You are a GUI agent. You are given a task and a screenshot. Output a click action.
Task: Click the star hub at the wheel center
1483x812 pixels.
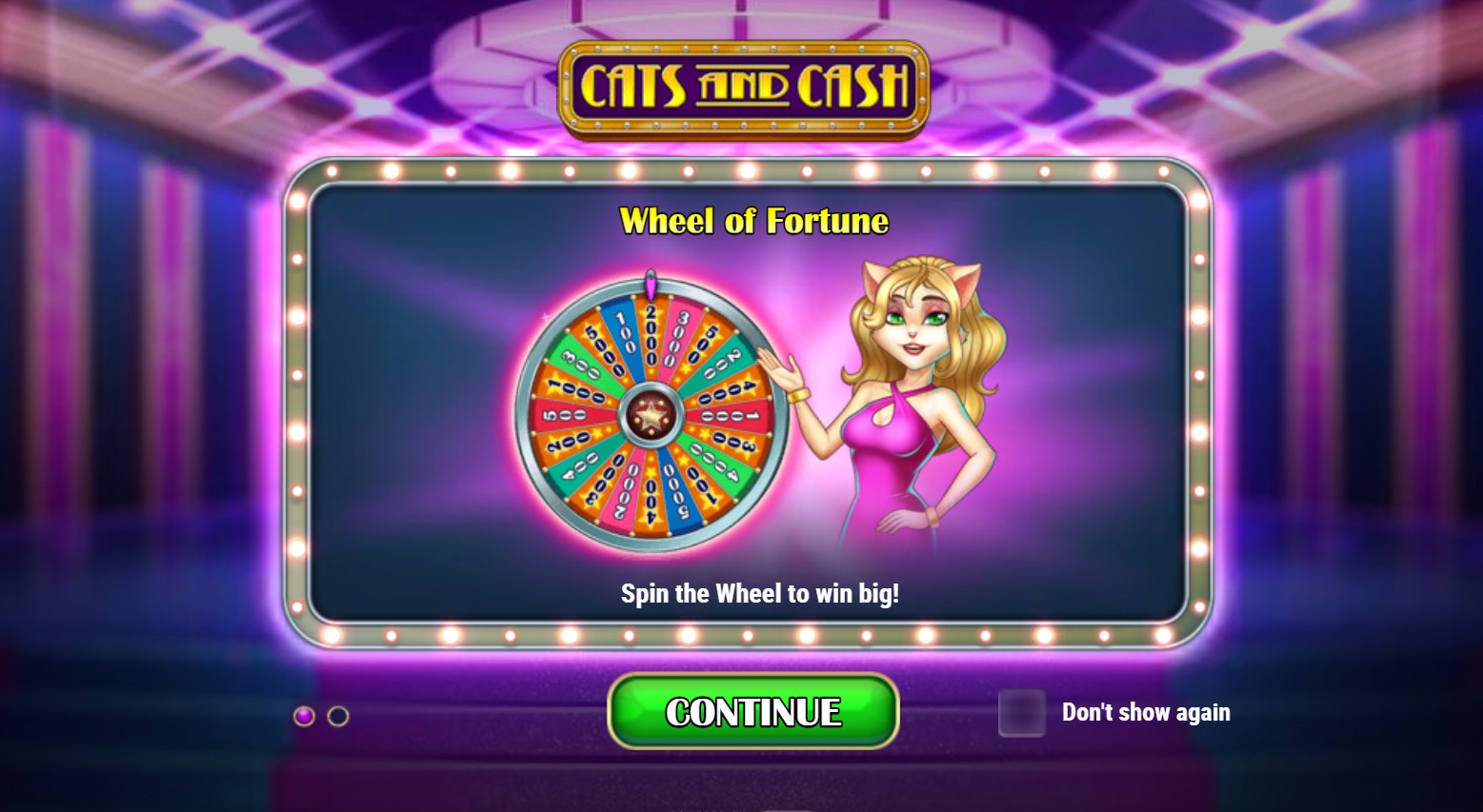click(651, 416)
